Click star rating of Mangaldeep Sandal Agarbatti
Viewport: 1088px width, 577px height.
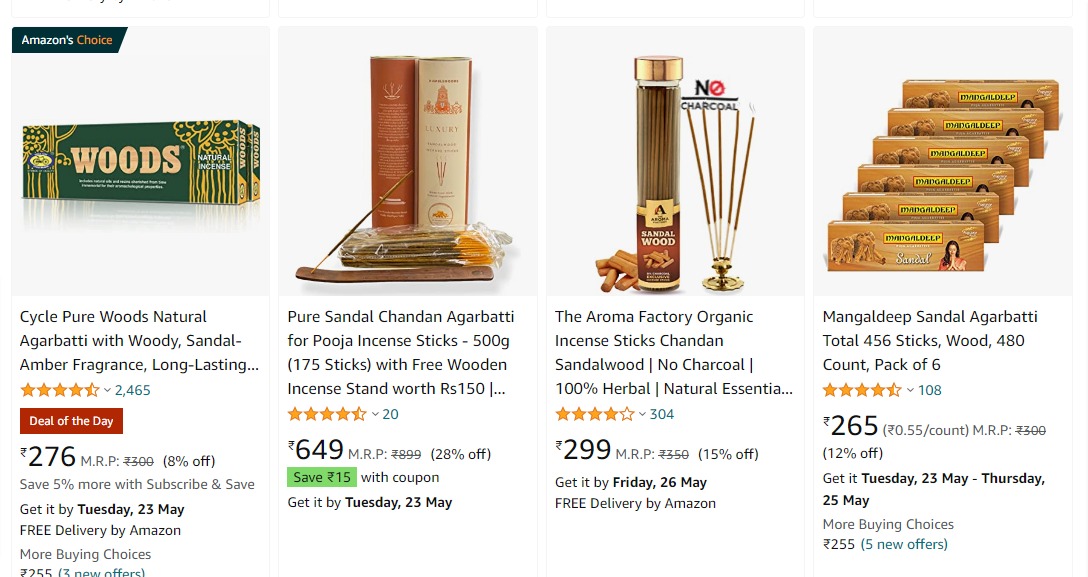click(862, 390)
